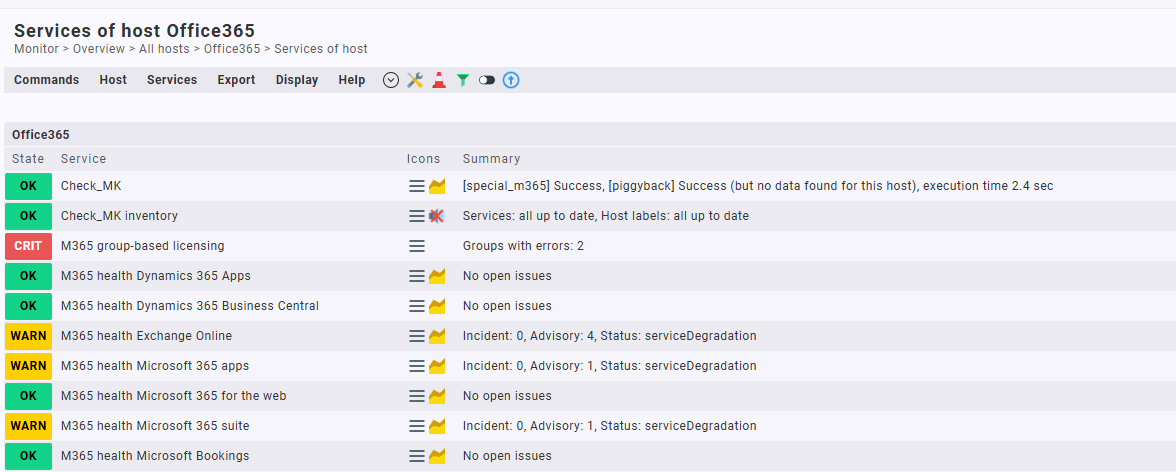Viewport: 1176px width, 472px height.
Task: Open action menu for Dynamics 365 Business Central
Action: tap(417, 306)
